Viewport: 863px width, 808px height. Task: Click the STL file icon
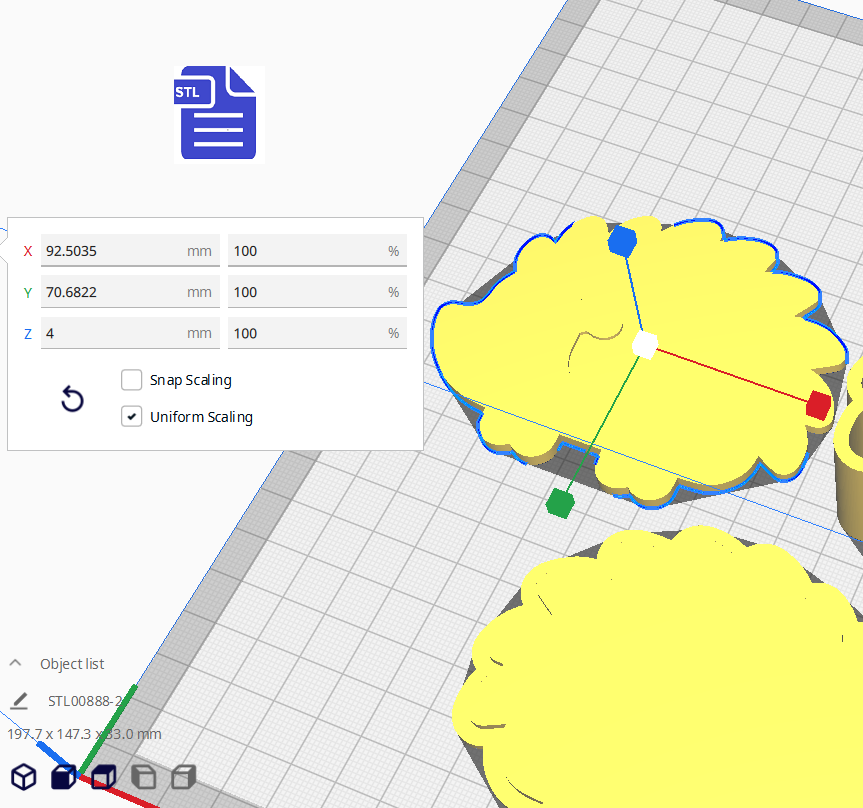point(218,113)
